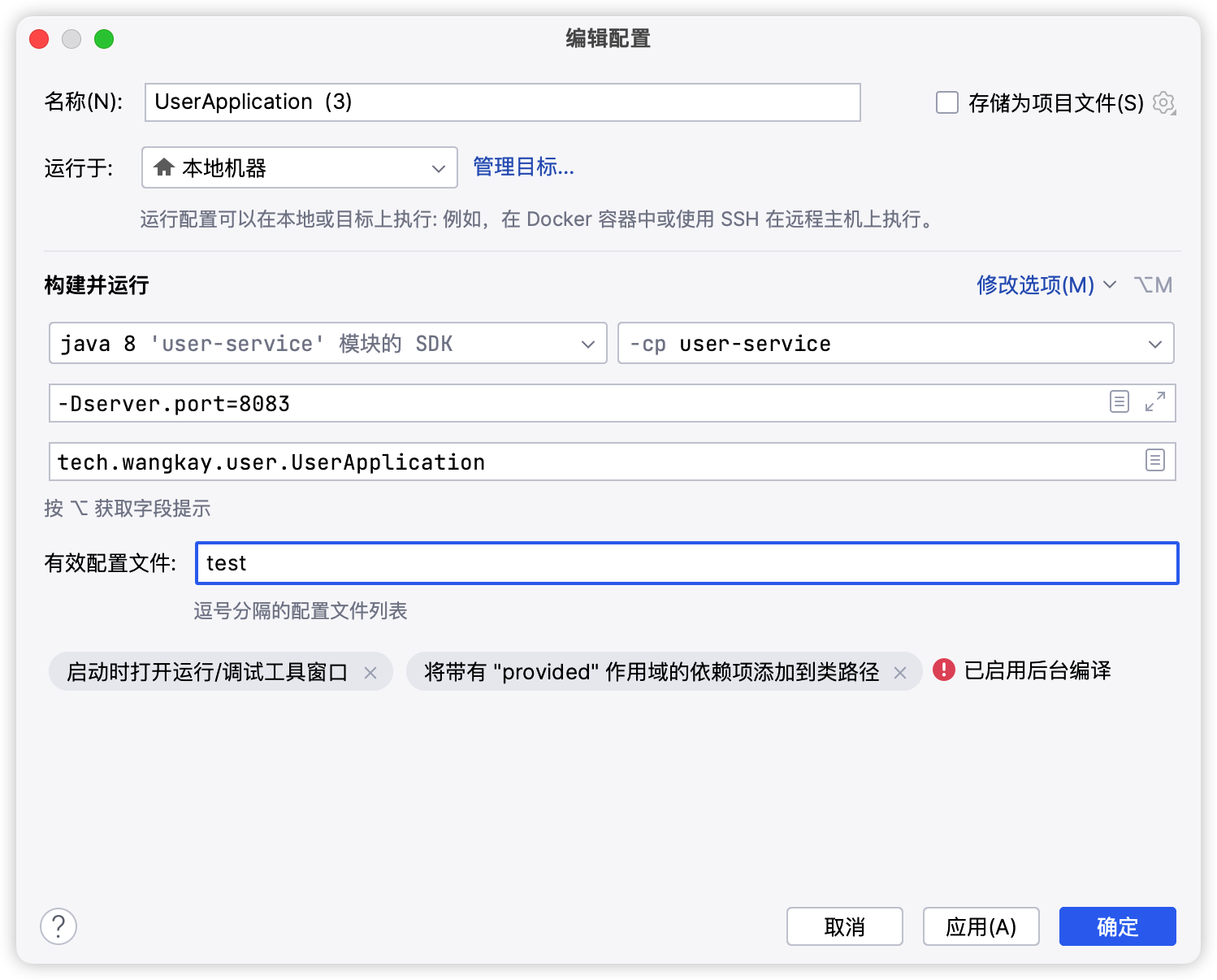This screenshot has height=980, width=1217.
Task: Click the 编辑配置 window title
Action: click(x=608, y=38)
